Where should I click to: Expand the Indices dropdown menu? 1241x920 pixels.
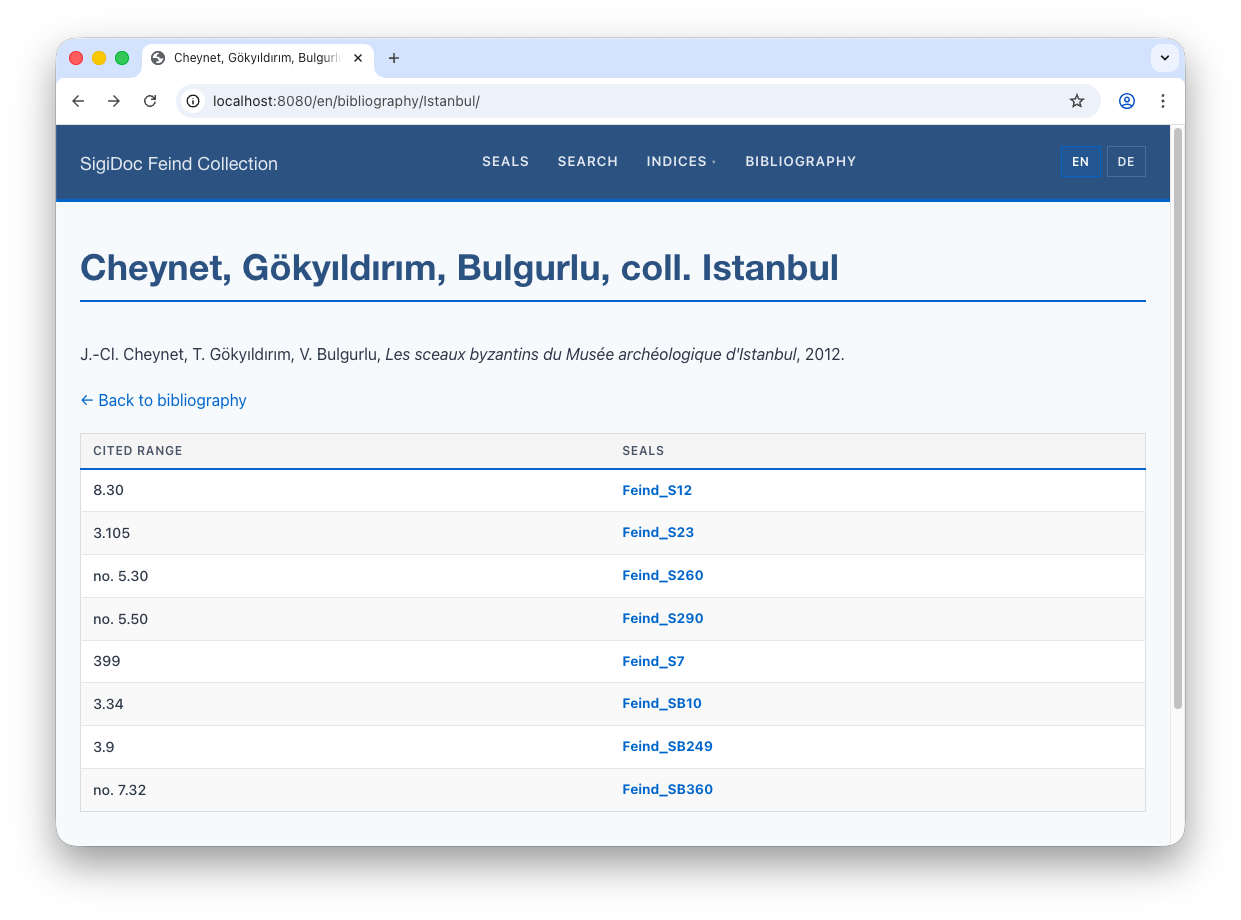[x=681, y=162]
